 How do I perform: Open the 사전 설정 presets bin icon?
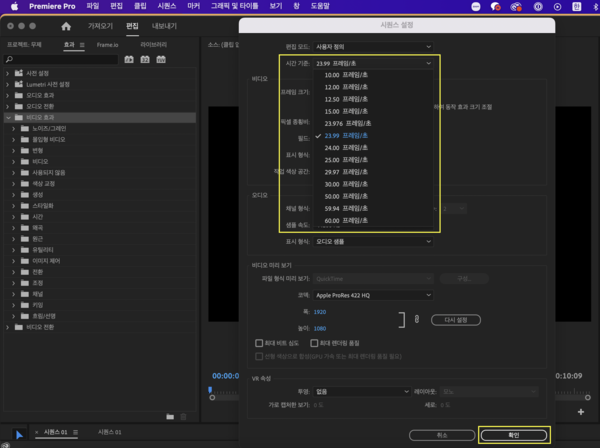point(19,73)
